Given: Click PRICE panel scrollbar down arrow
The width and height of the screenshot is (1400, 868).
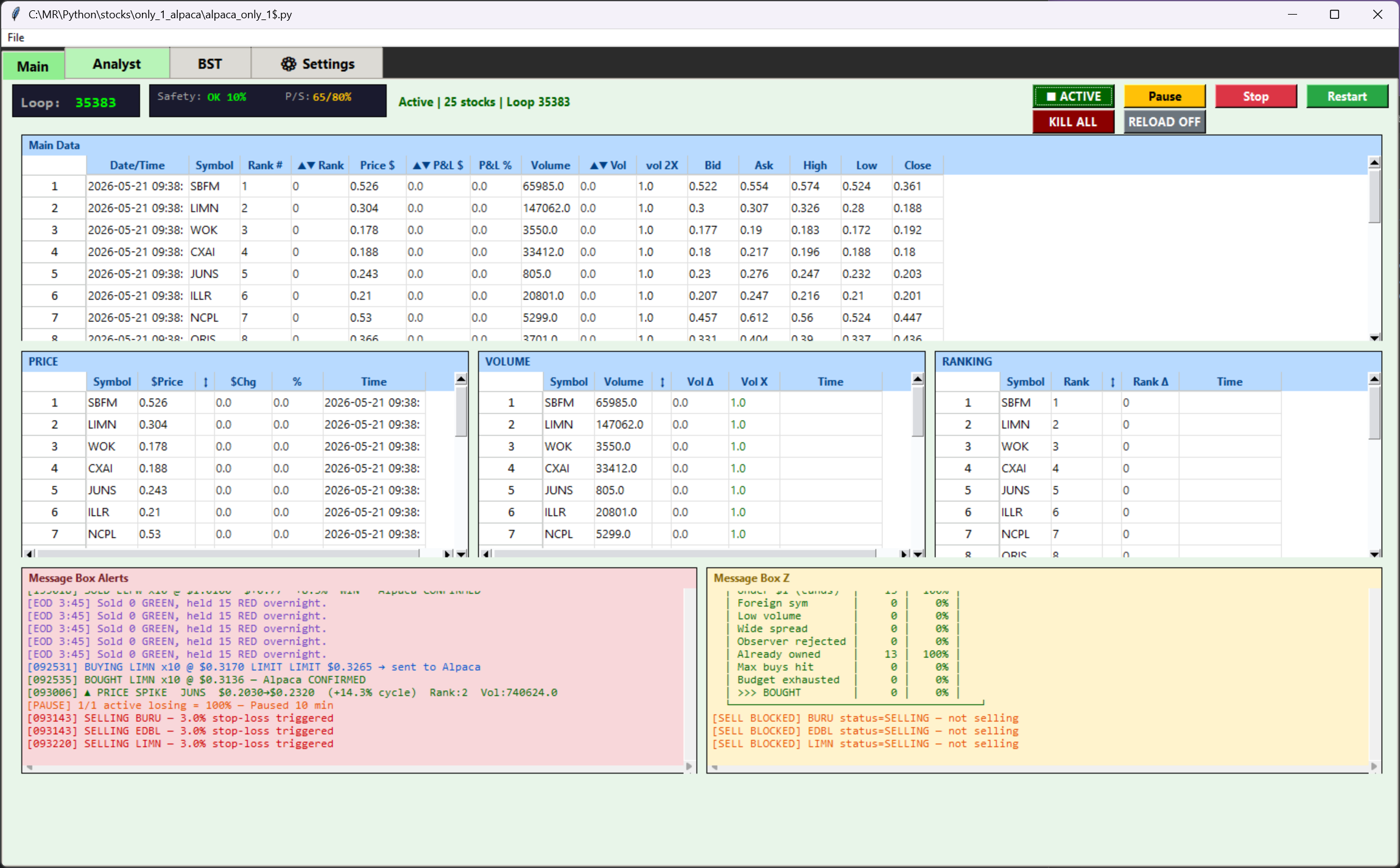Looking at the screenshot, I should 461,553.
